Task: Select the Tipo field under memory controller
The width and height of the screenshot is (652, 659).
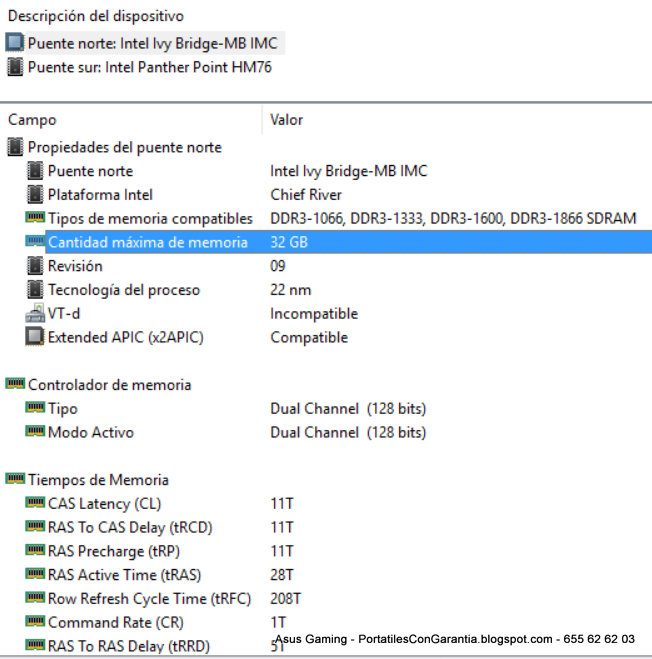Action: tap(63, 409)
